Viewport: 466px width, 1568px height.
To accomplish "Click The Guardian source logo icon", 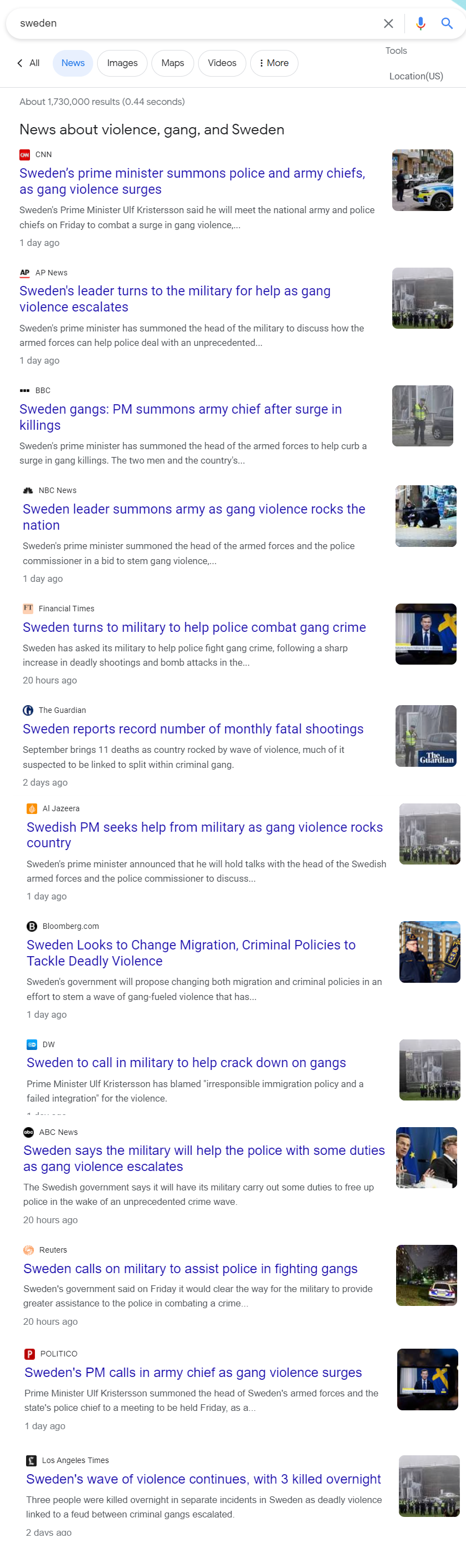I will pyautogui.click(x=28, y=710).
